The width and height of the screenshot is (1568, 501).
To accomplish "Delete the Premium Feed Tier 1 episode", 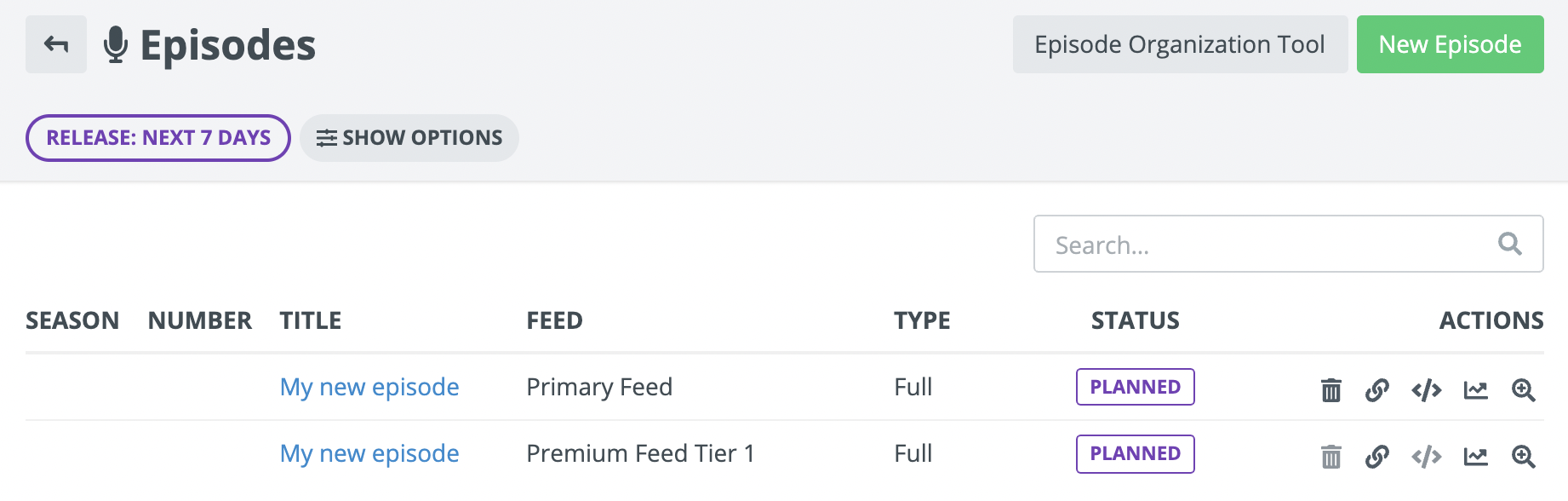I will [1331, 456].
